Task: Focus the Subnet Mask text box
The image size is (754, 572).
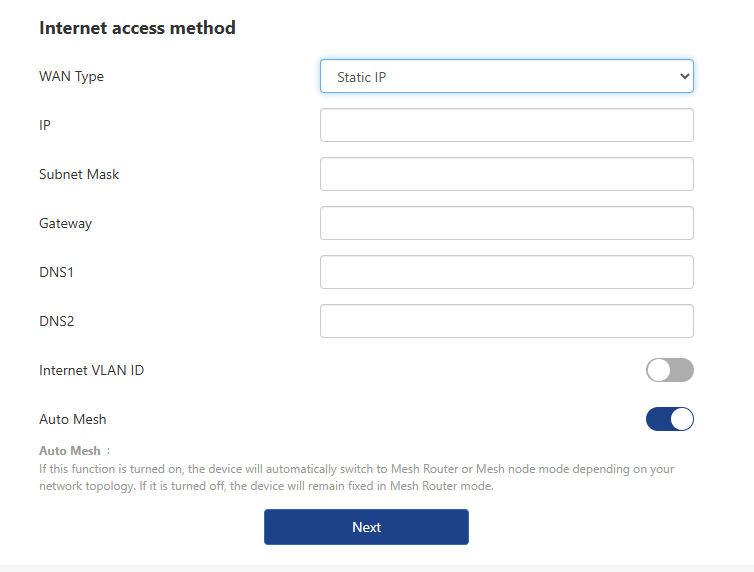Action: click(506, 175)
